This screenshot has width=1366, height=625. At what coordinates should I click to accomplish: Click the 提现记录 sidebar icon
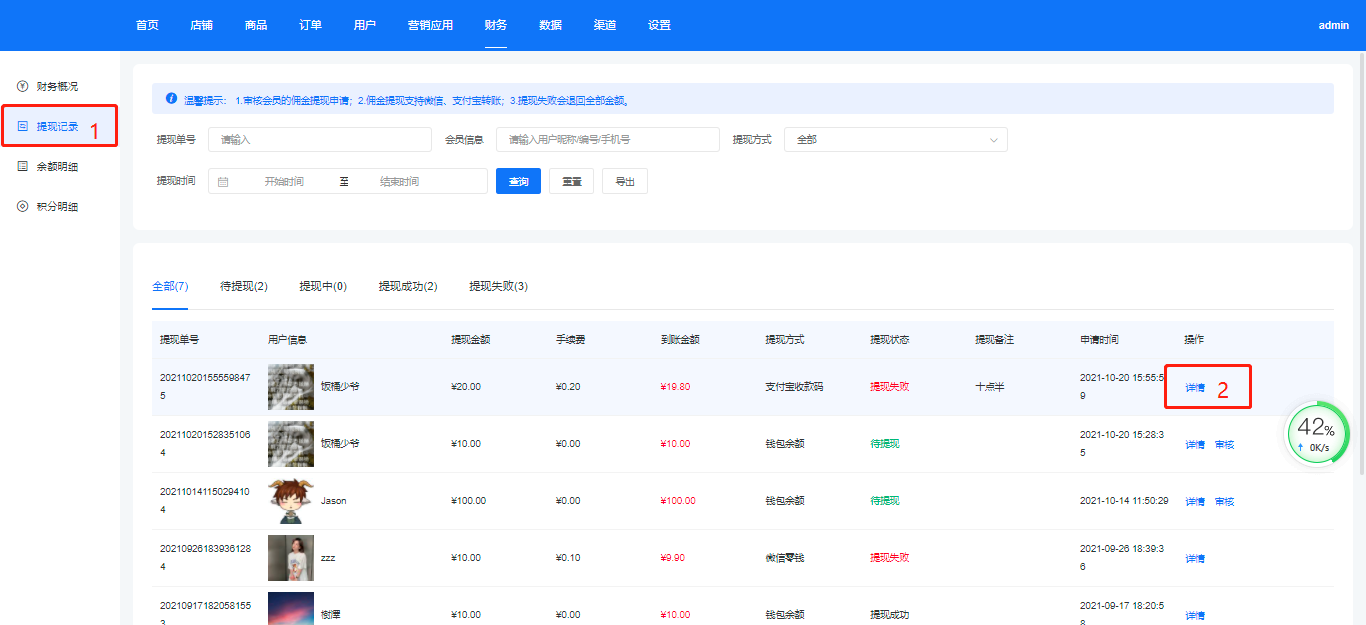pyautogui.click(x=23, y=127)
